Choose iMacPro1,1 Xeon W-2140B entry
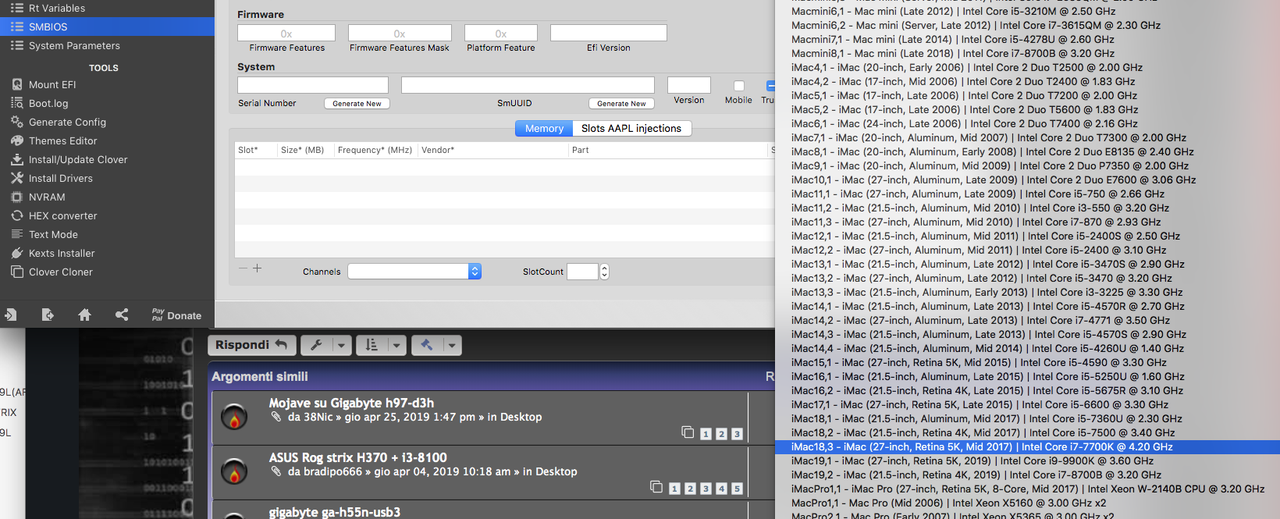Viewport: 1280px width, 519px height. [x=1027, y=489]
